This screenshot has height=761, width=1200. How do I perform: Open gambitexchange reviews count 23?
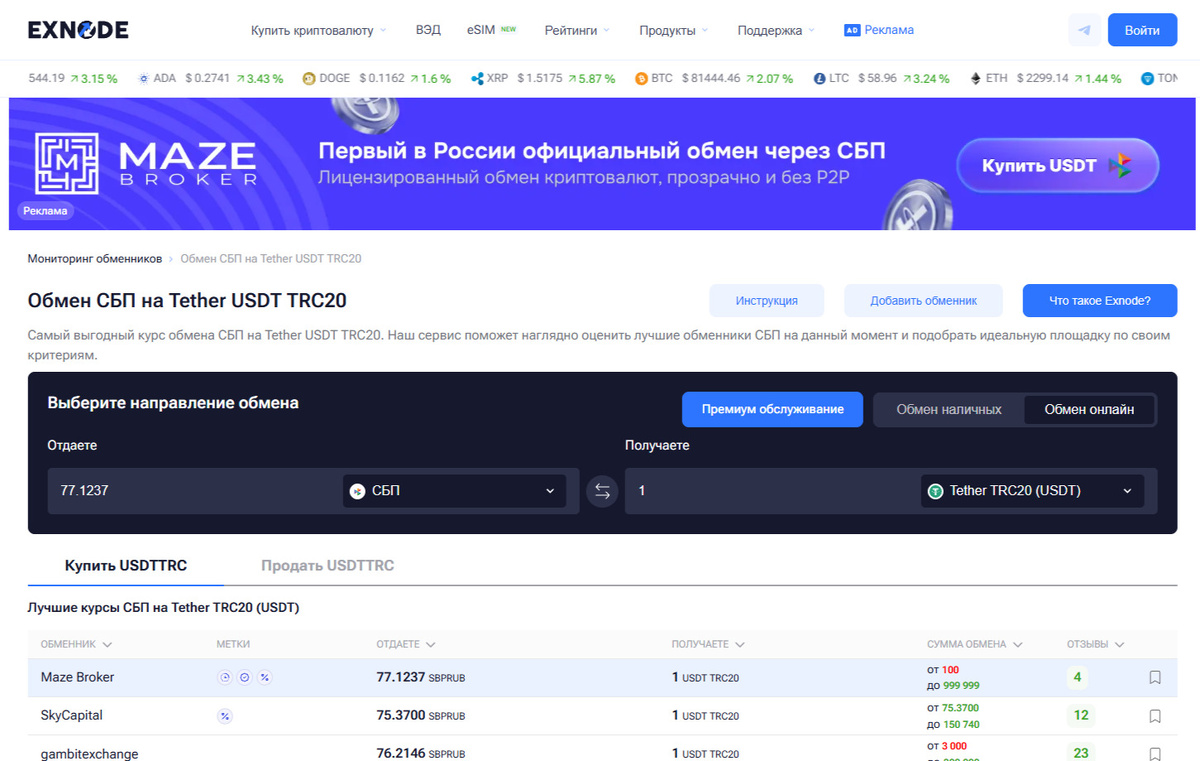pyautogui.click(x=1081, y=753)
